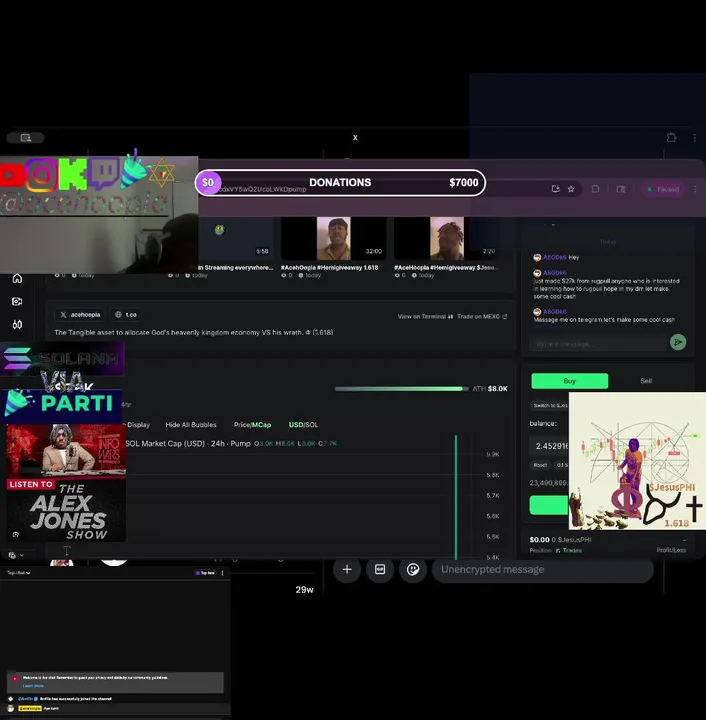Toggle USD/SOL currency display
The width and height of the screenshot is (706, 720).
pyautogui.click(x=303, y=425)
